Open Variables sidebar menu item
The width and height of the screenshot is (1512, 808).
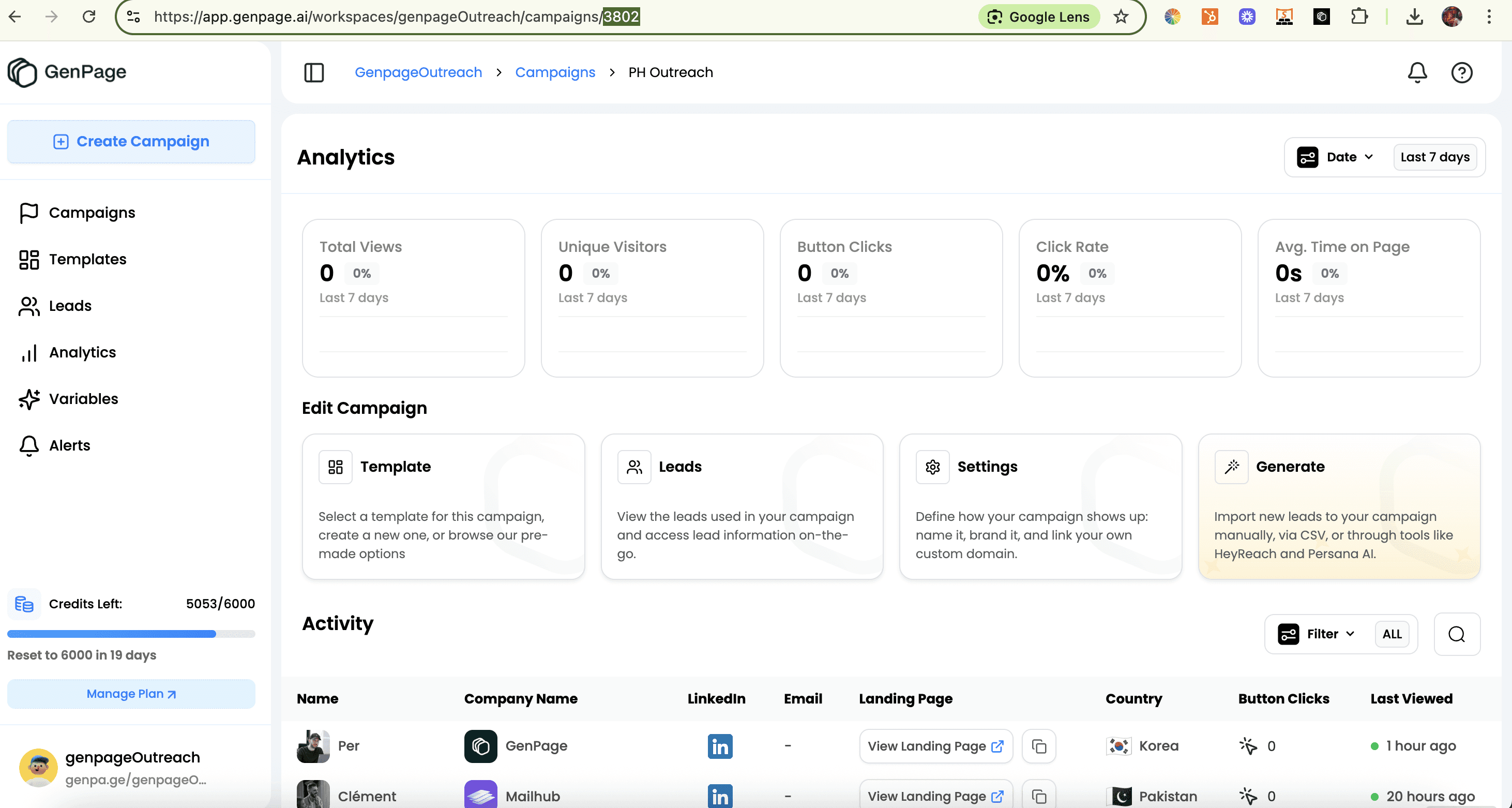coord(83,399)
